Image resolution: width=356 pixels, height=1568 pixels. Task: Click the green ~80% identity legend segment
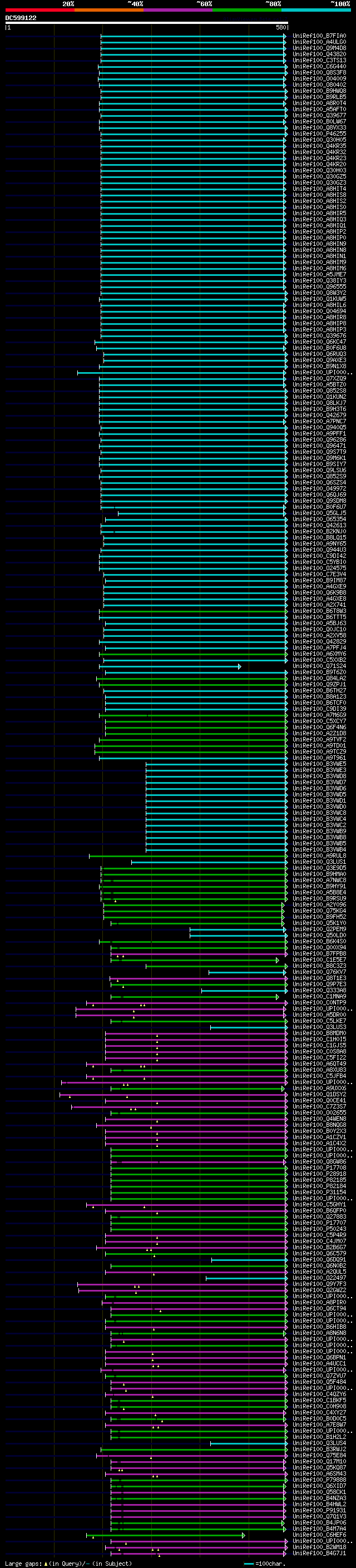click(x=247, y=11)
